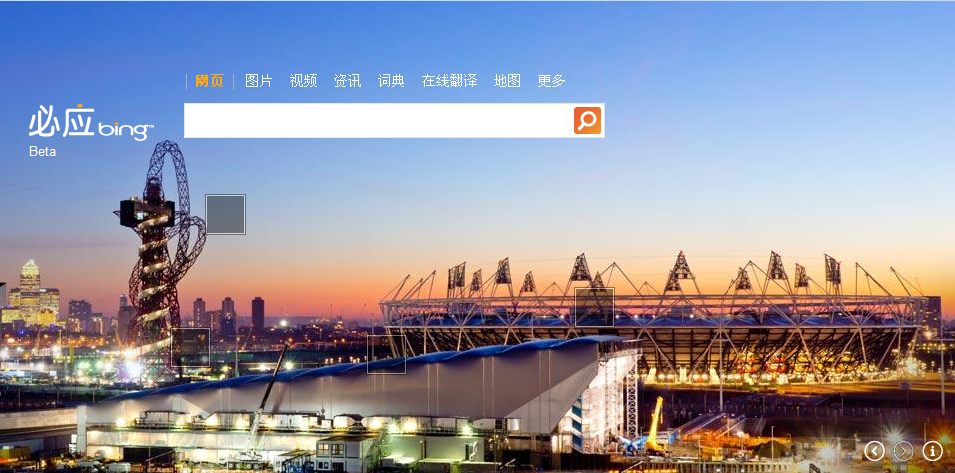
Task: Select the 网页 web search tab
Action: [x=210, y=81]
